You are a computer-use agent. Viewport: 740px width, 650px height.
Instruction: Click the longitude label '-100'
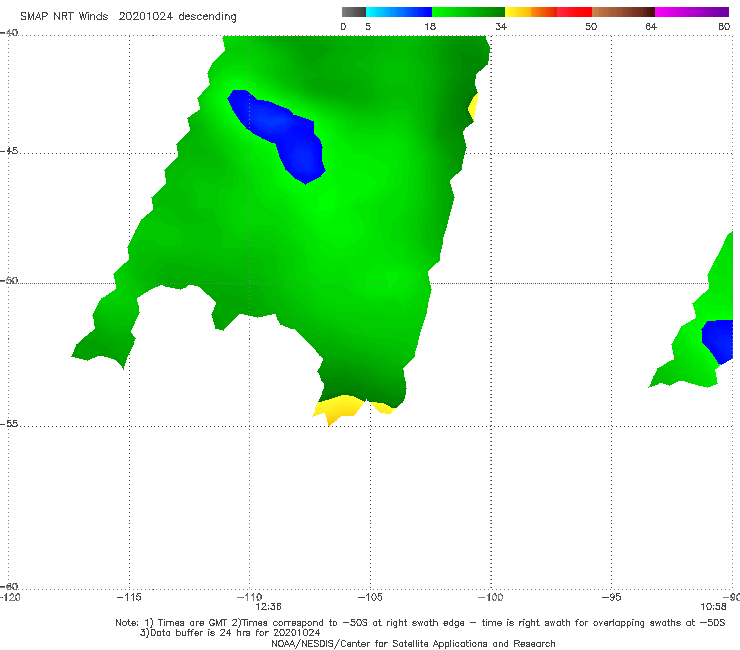[x=490, y=597]
